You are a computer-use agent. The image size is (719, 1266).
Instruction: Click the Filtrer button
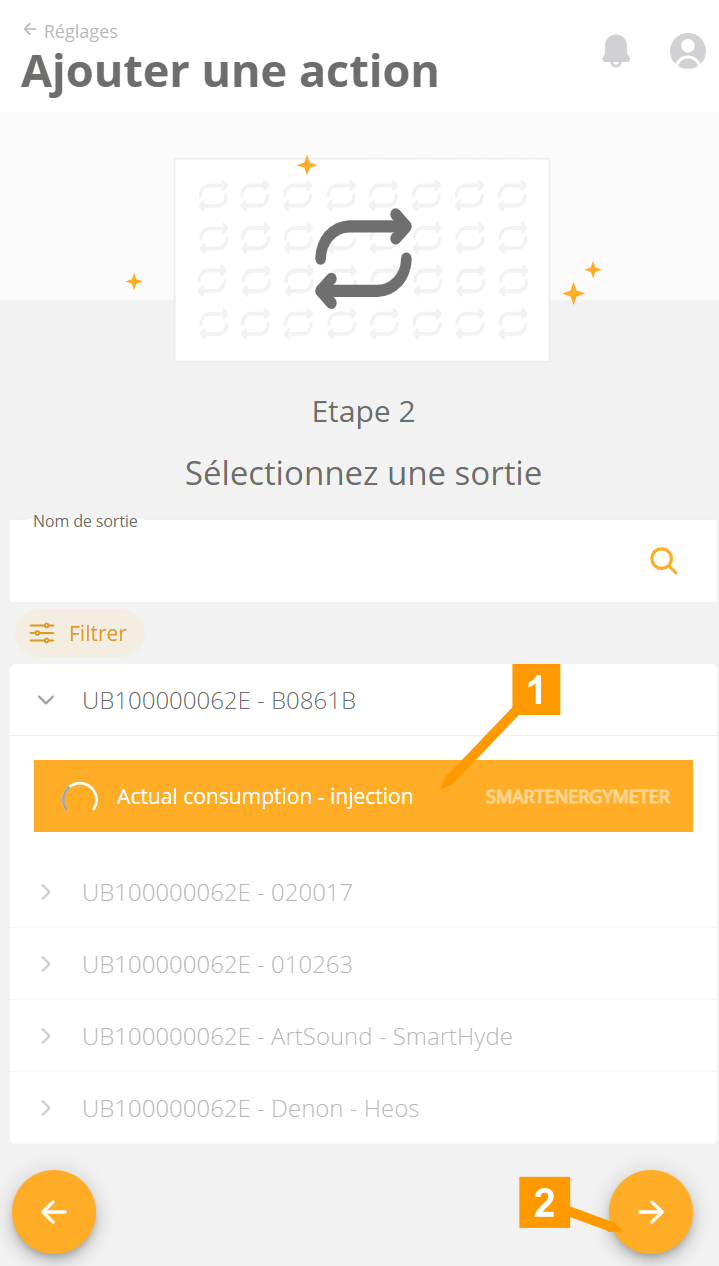click(80, 633)
